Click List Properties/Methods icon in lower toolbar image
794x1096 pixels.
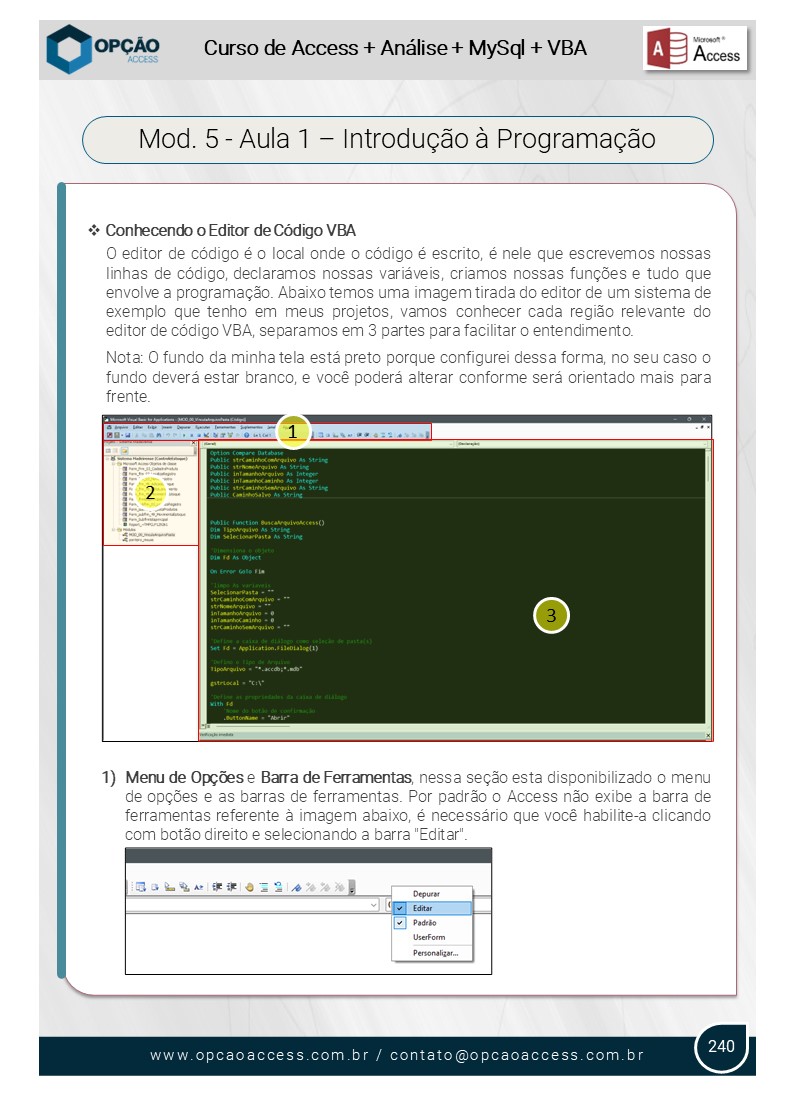pyautogui.click(x=140, y=887)
